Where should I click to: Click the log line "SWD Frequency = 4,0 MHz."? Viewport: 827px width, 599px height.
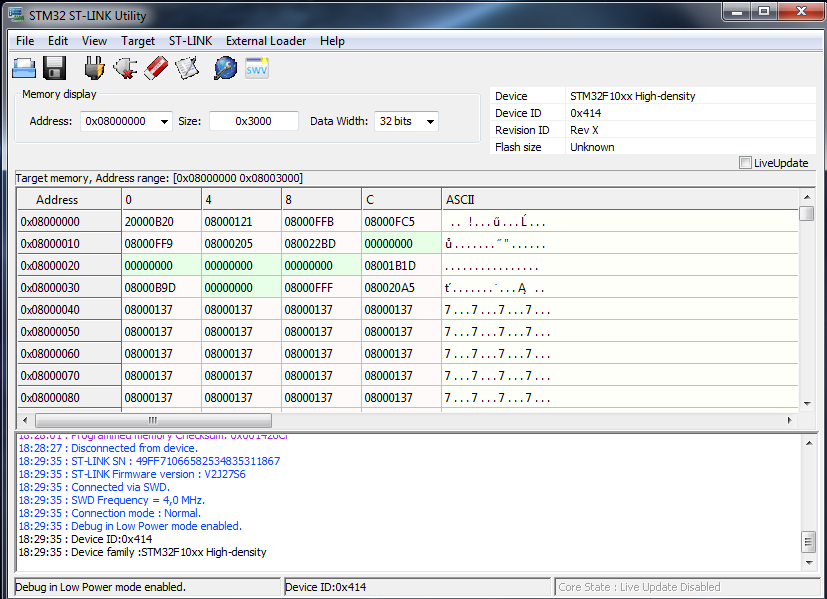(112, 500)
